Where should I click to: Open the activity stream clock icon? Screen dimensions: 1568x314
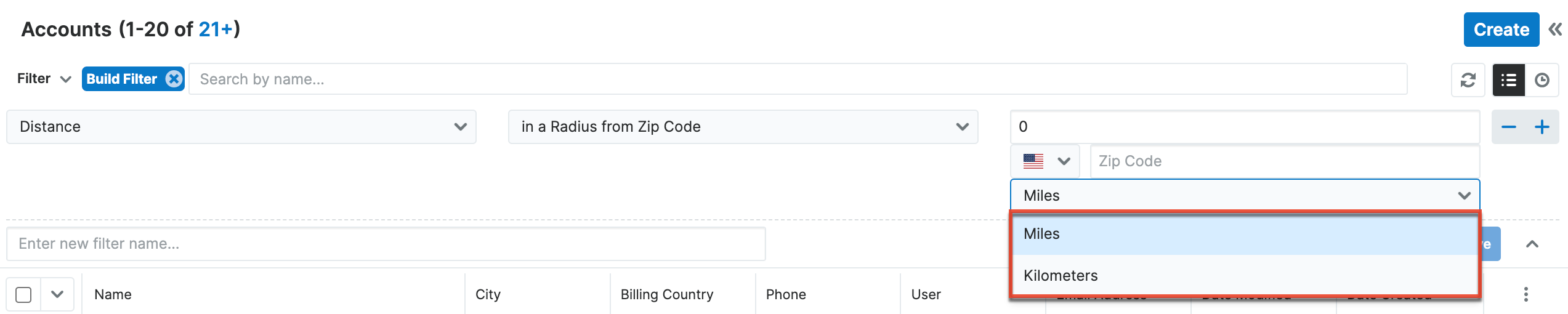[x=1542, y=80]
